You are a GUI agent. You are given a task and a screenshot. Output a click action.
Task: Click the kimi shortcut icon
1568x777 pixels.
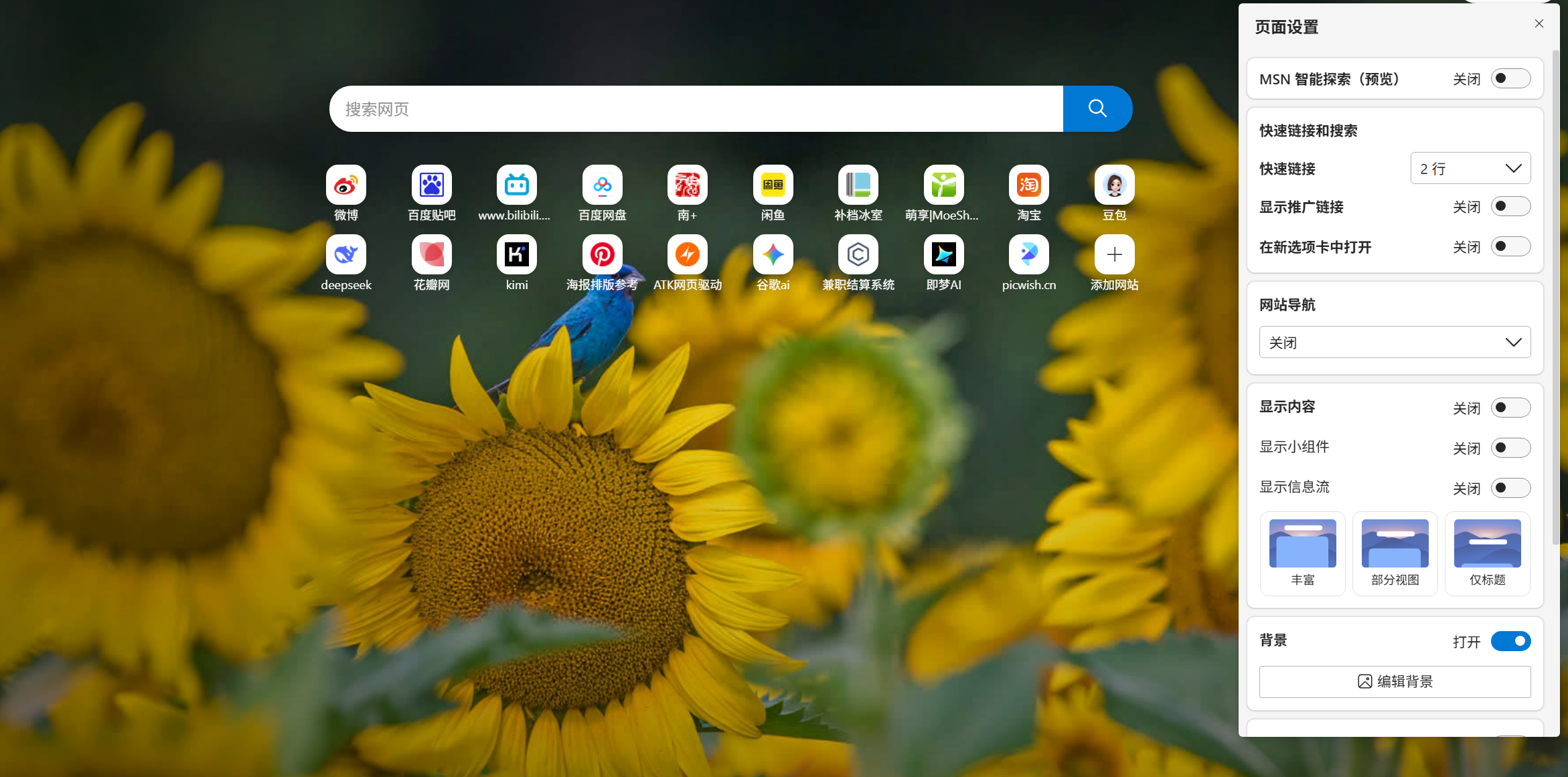pyautogui.click(x=516, y=254)
